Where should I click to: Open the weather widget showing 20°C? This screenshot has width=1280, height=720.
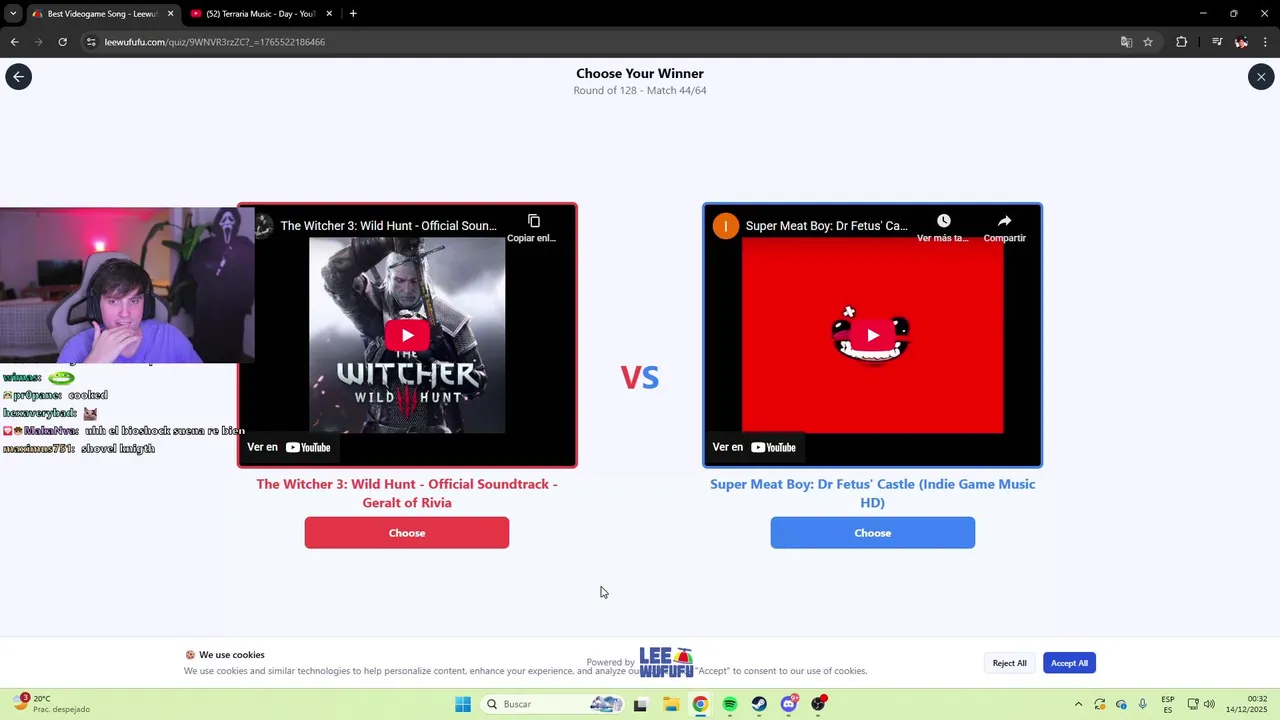pyautogui.click(x=52, y=704)
